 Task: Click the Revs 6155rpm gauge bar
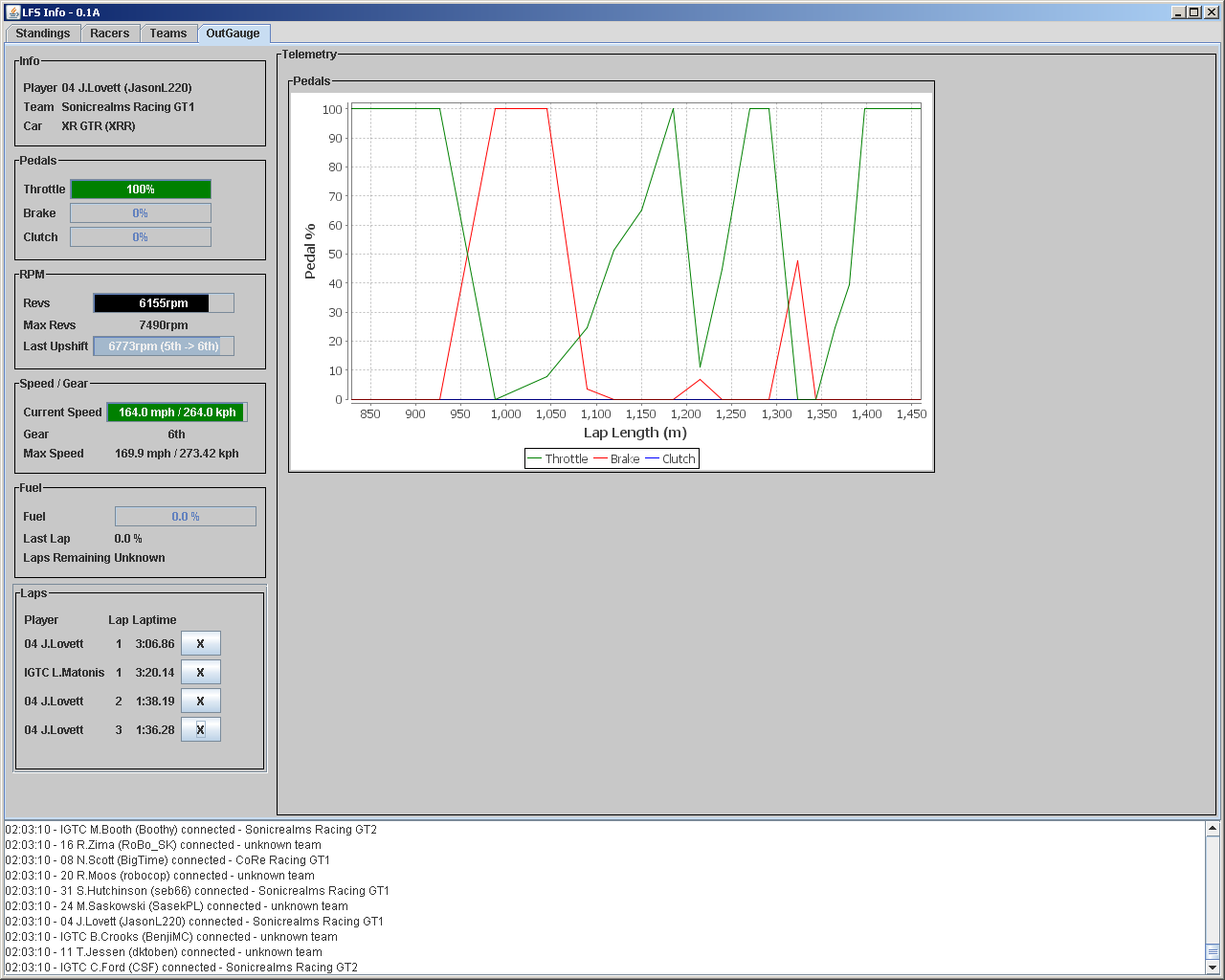(x=164, y=303)
